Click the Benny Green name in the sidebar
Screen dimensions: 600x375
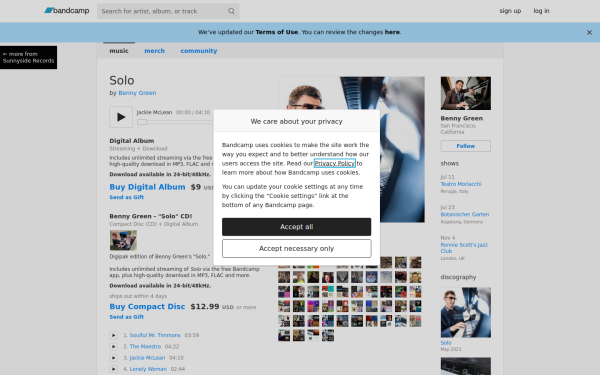(461, 118)
